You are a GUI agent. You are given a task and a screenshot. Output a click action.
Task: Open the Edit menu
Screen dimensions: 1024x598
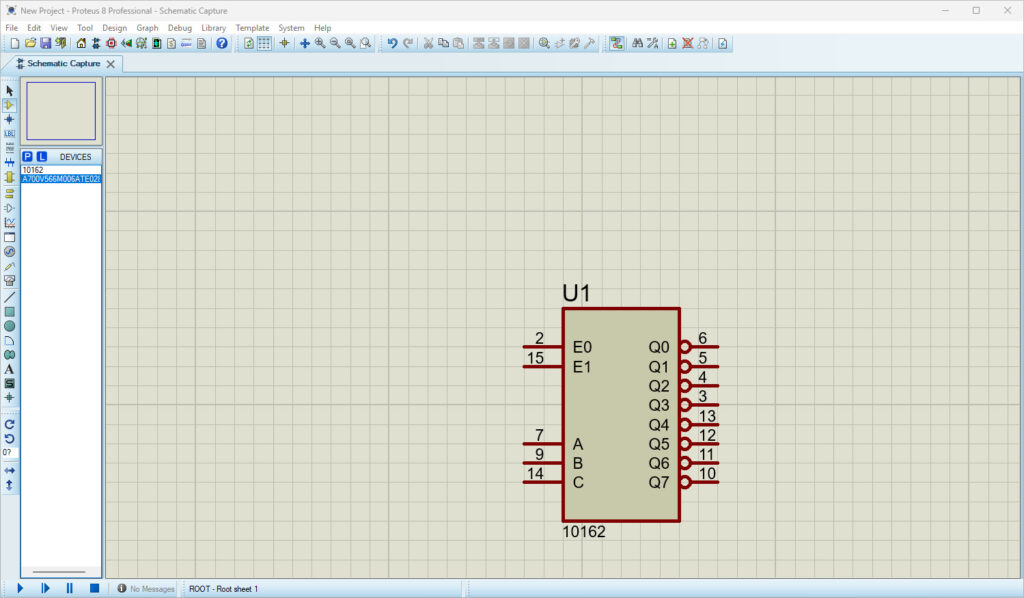tap(34, 28)
